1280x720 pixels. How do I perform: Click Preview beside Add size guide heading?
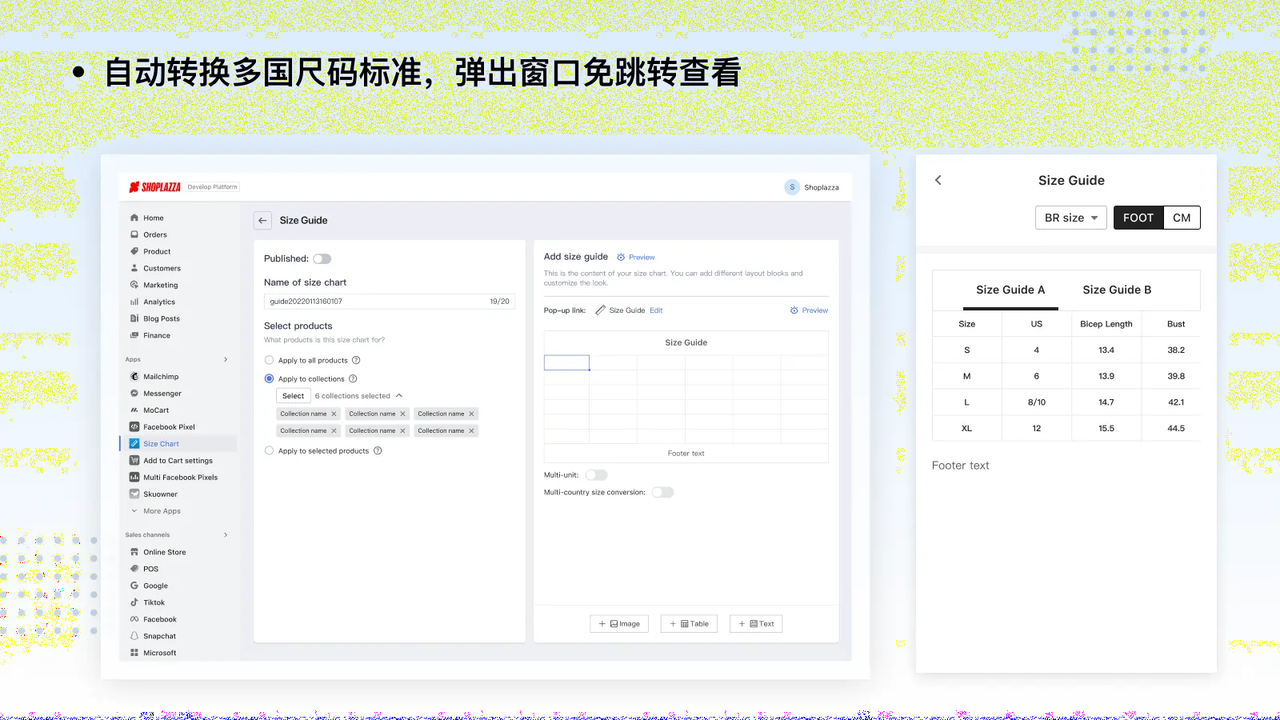click(x=636, y=257)
